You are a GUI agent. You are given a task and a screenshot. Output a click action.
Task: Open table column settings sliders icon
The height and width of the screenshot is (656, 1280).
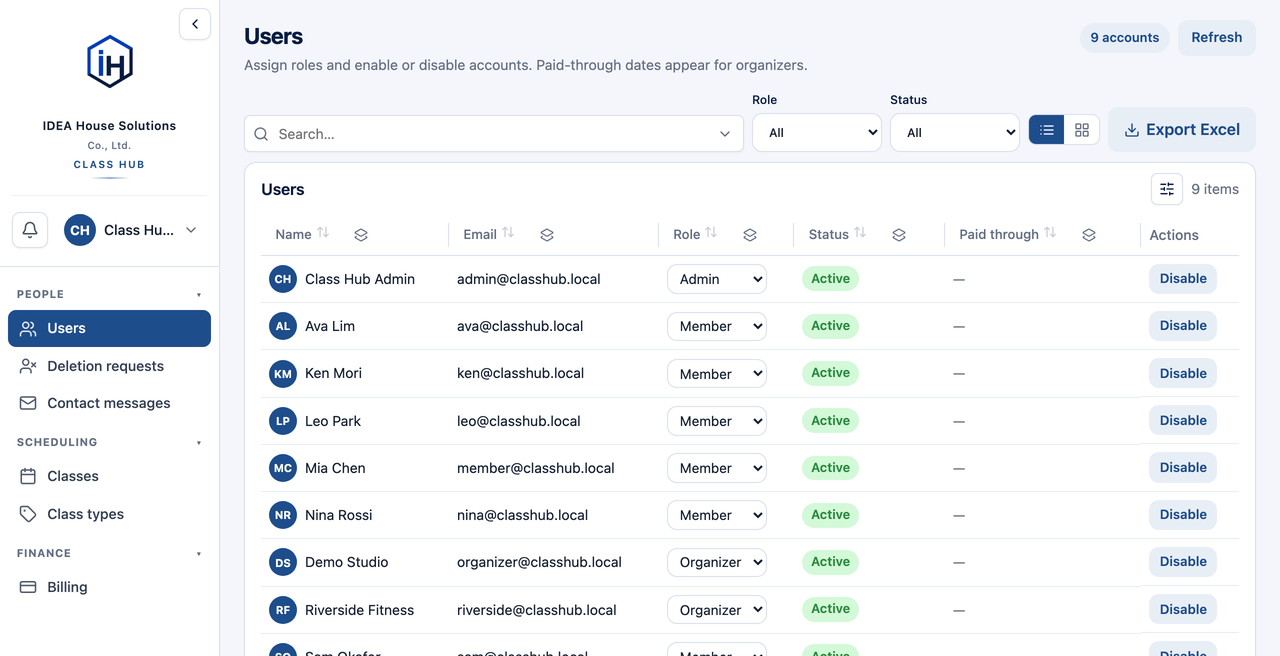coord(1167,189)
